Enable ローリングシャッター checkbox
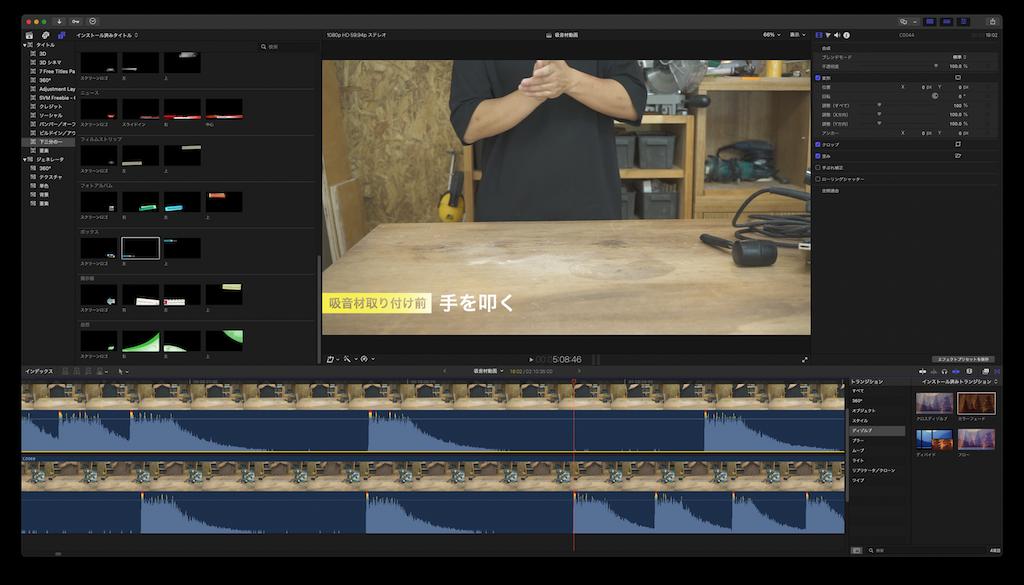Viewport: 1024px width, 585px height. pyautogui.click(x=818, y=179)
